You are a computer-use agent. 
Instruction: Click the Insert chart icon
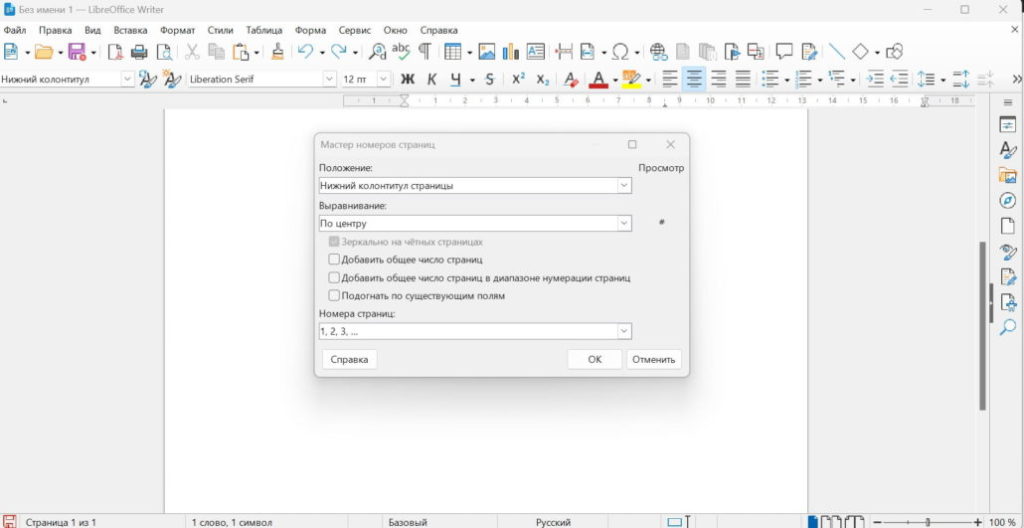[x=510, y=52]
